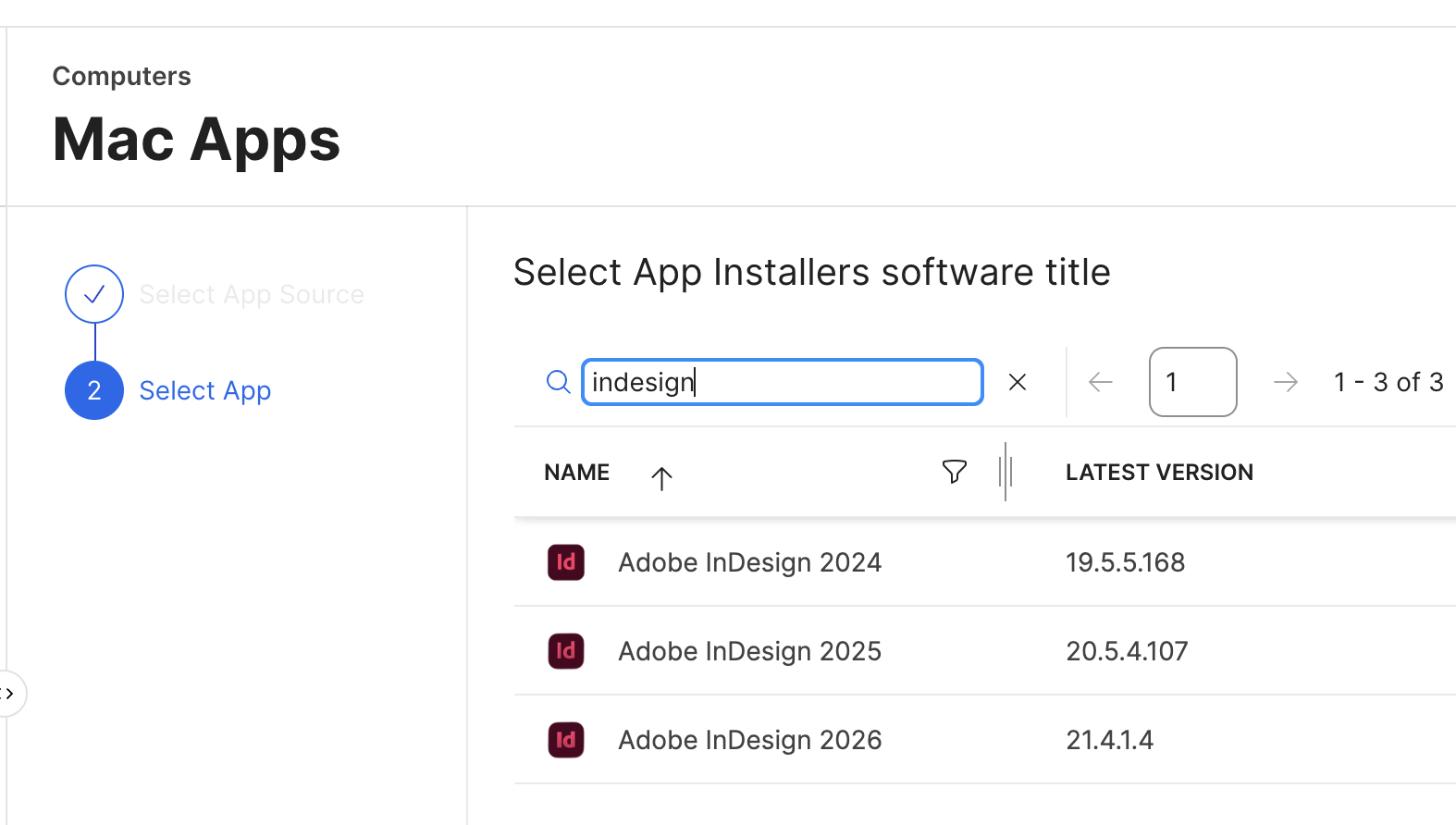Click the Name column resize handle

(x=1006, y=472)
